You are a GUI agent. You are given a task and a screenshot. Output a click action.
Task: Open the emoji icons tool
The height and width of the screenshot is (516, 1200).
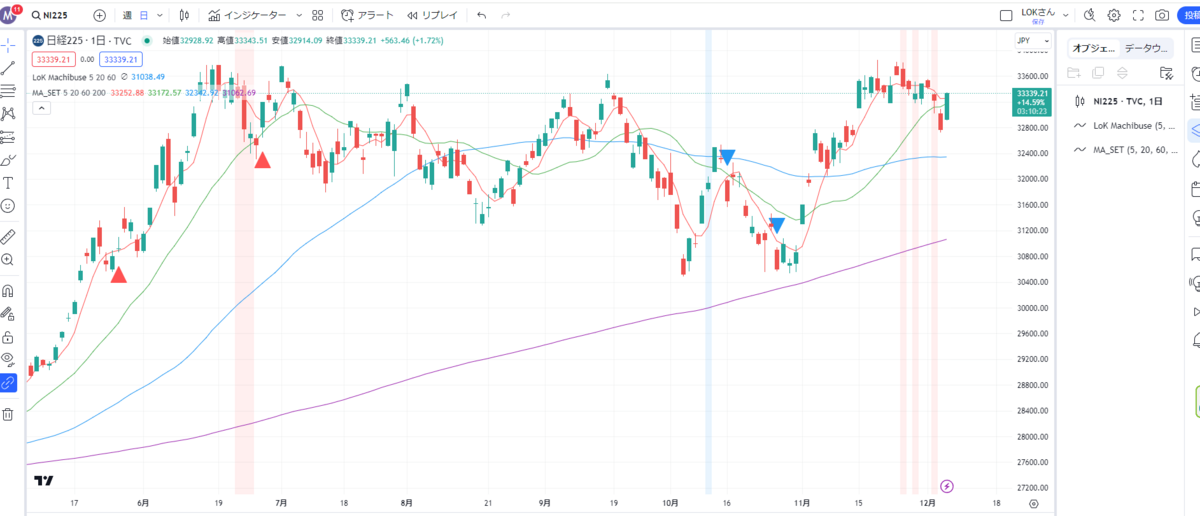click(8, 206)
